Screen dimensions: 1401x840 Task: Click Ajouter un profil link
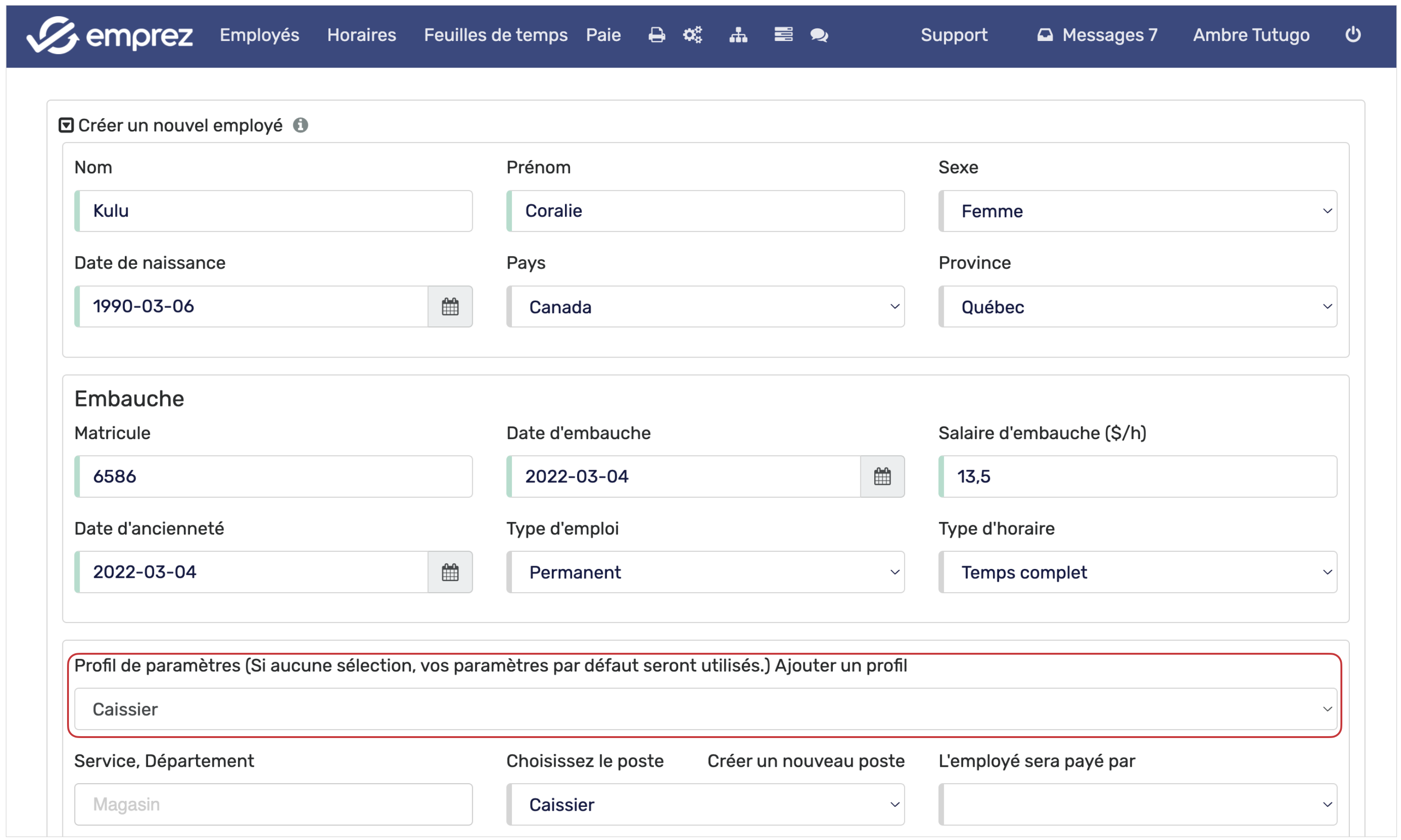coord(841,666)
